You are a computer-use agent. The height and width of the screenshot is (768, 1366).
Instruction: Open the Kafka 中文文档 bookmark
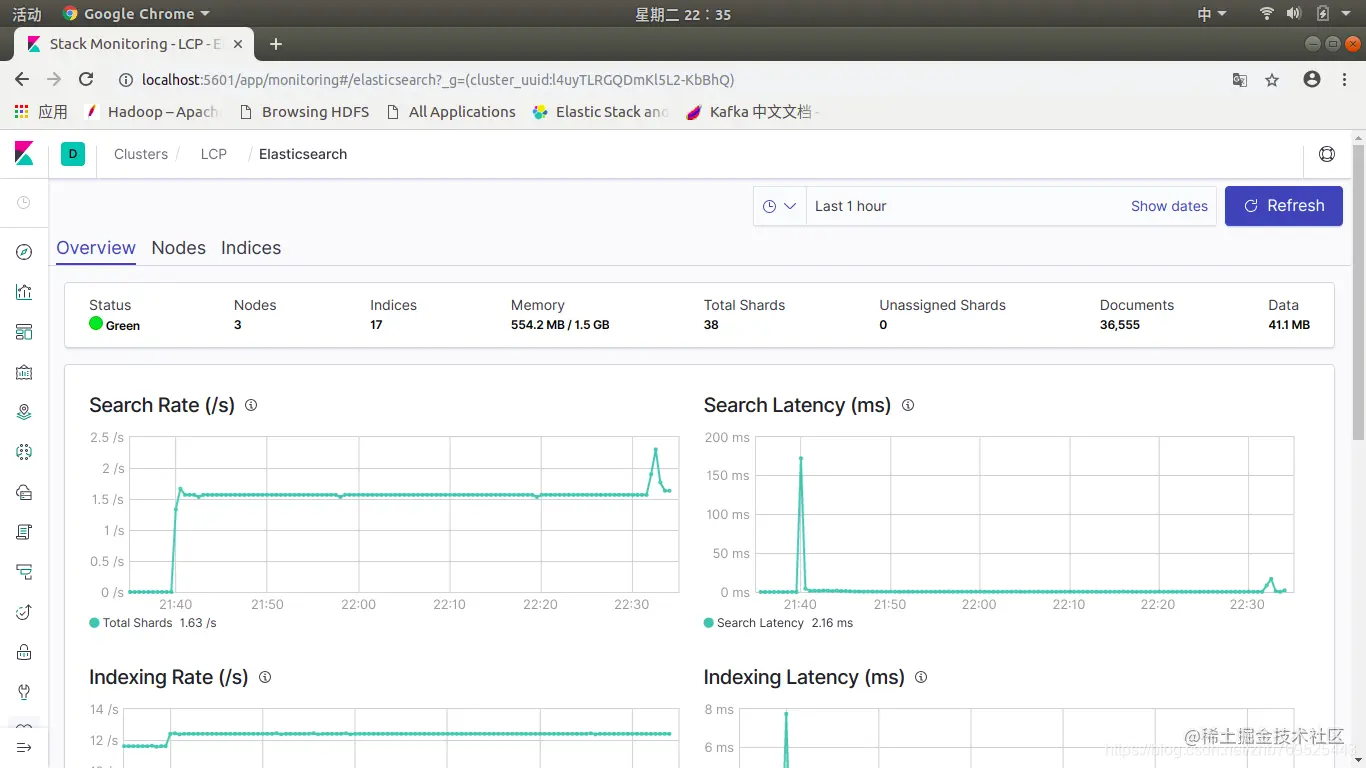[752, 112]
